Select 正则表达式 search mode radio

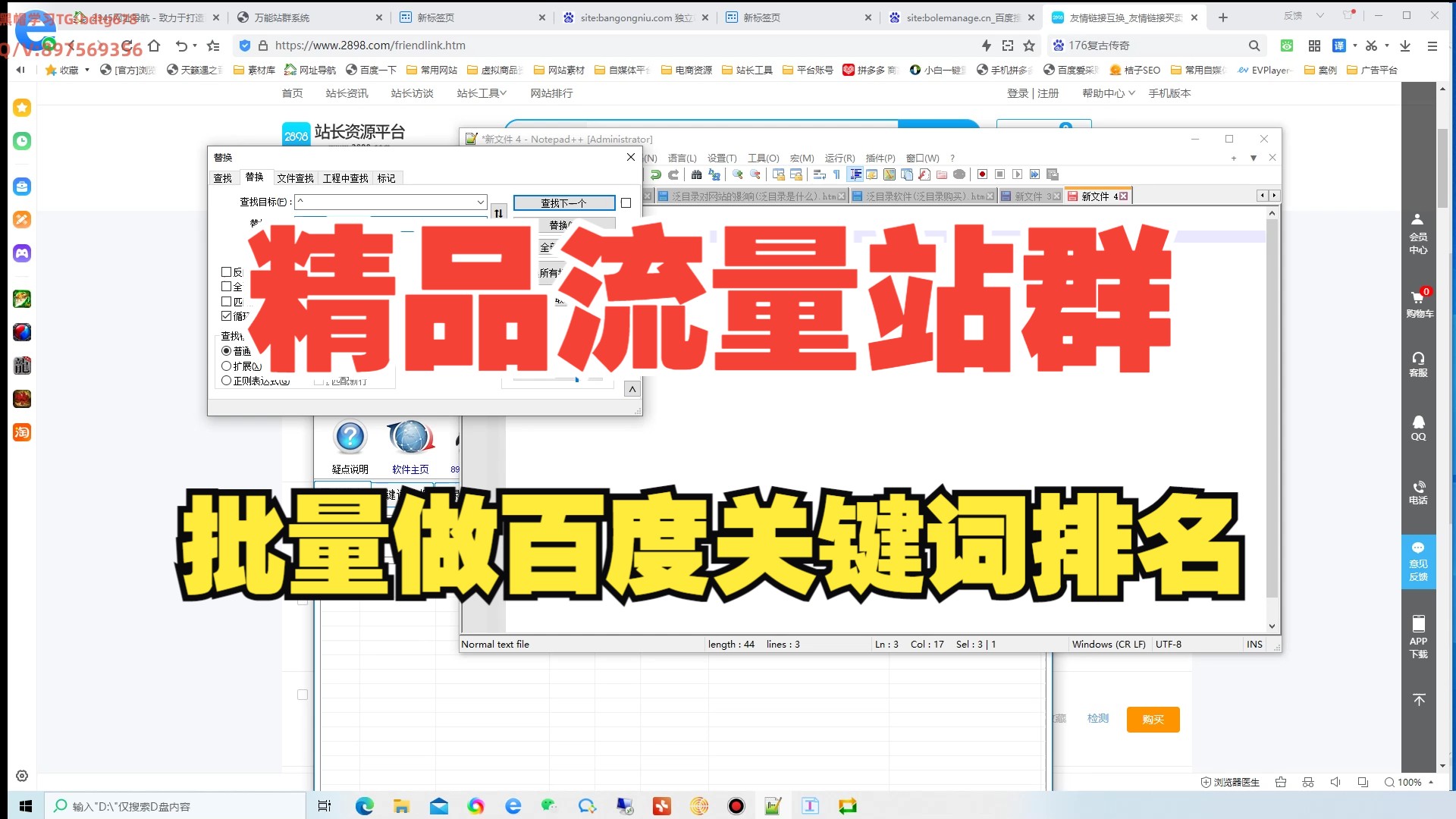[226, 381]
